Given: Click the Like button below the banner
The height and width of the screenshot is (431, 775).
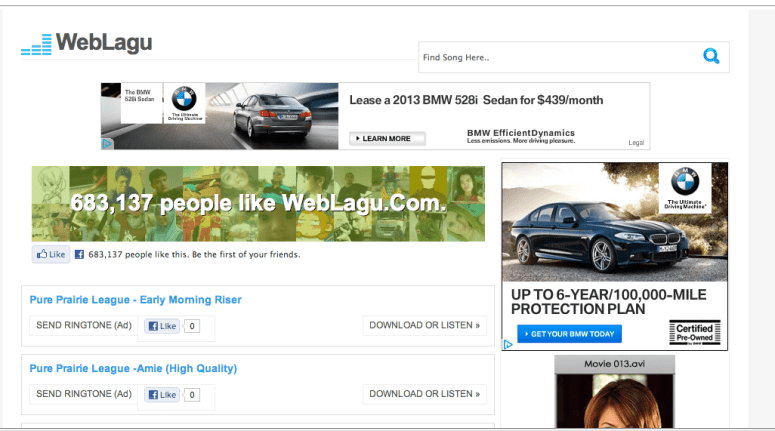Looking at the screenshot, I should pyautogui.click(x=51, y=254).
